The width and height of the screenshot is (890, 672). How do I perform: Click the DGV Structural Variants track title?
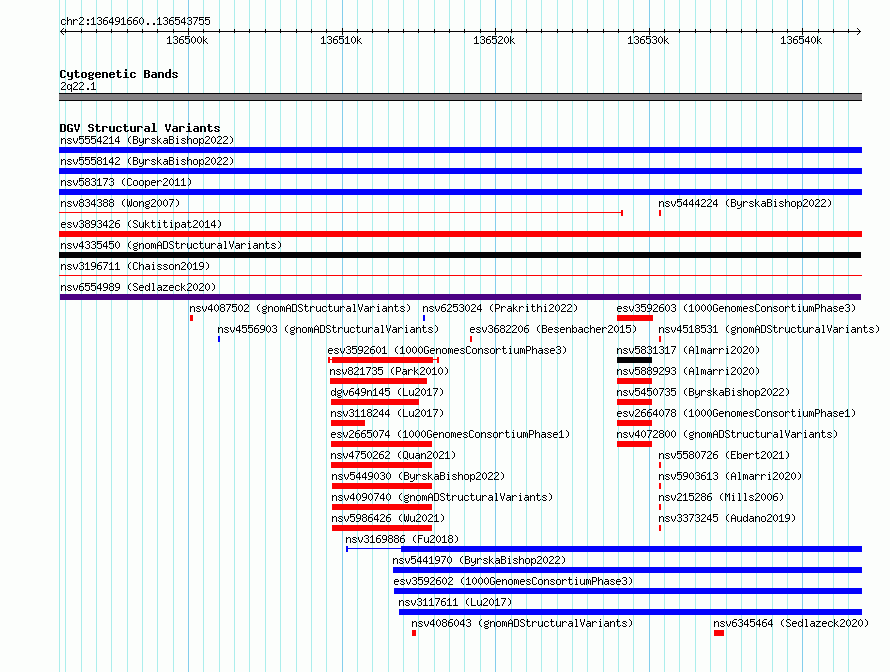[140, 128]
